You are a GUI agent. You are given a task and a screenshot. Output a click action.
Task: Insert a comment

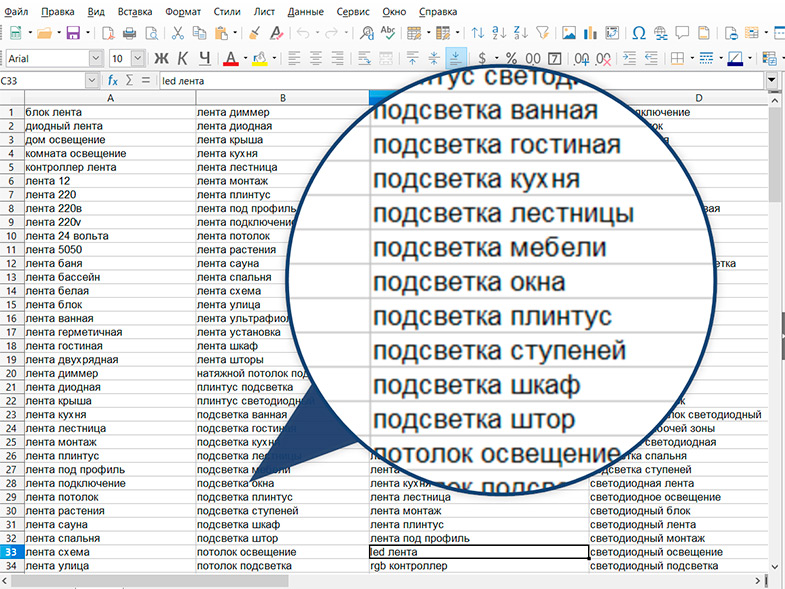[682, 34]
